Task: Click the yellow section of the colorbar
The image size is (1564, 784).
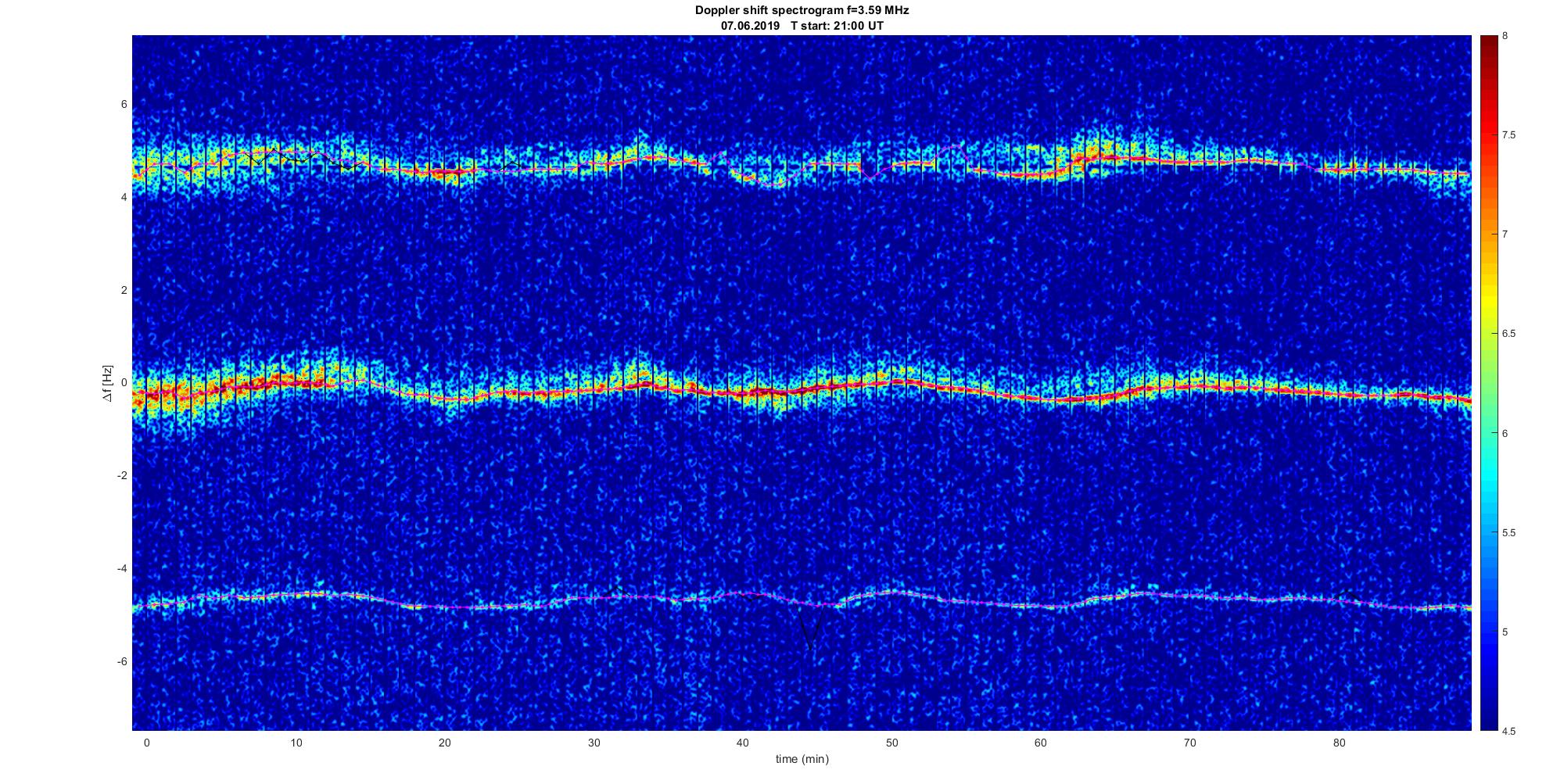Action: pos(1487,301)
